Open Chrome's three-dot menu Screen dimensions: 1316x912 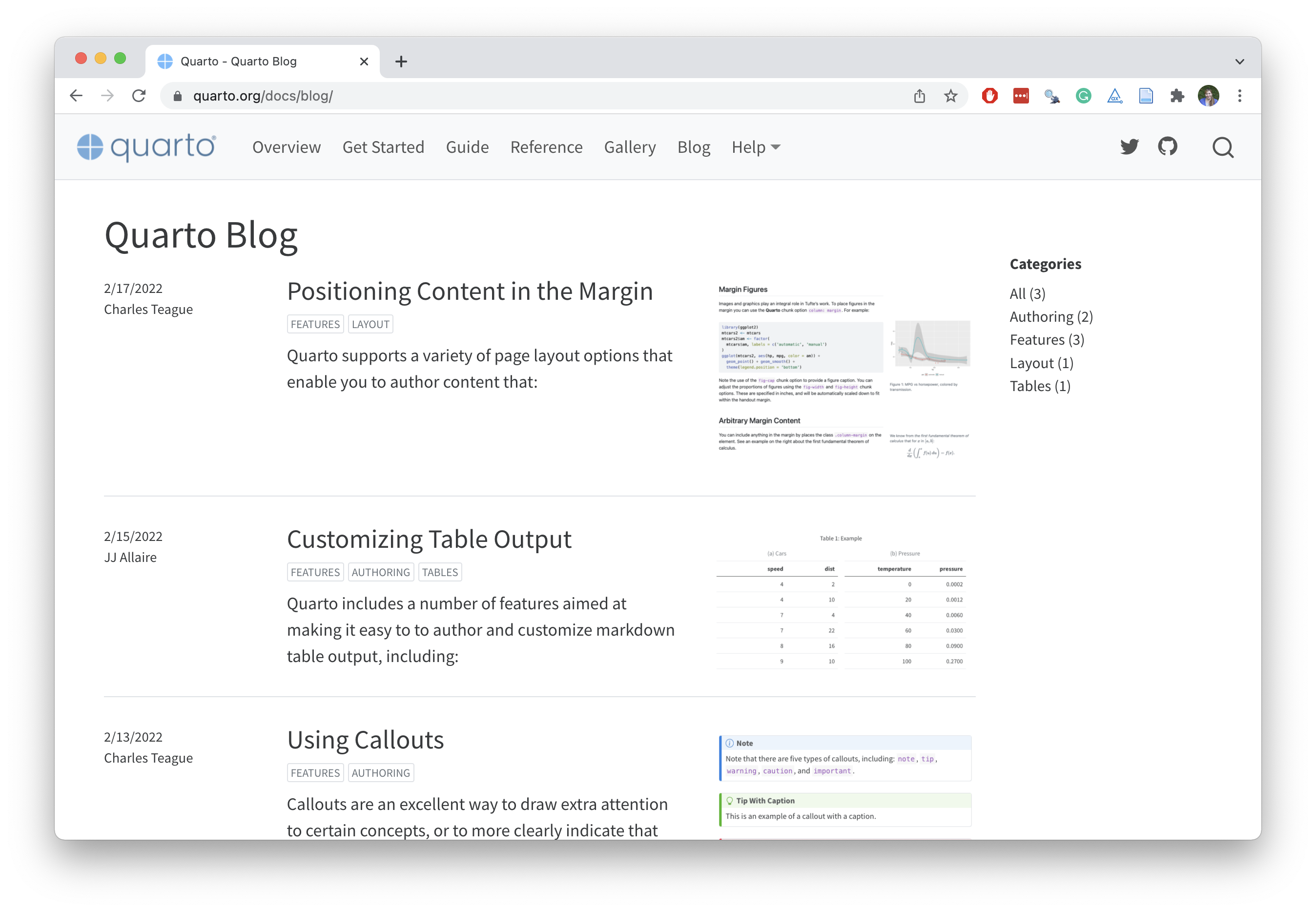pyautogui.click(x=1239, y=95)
